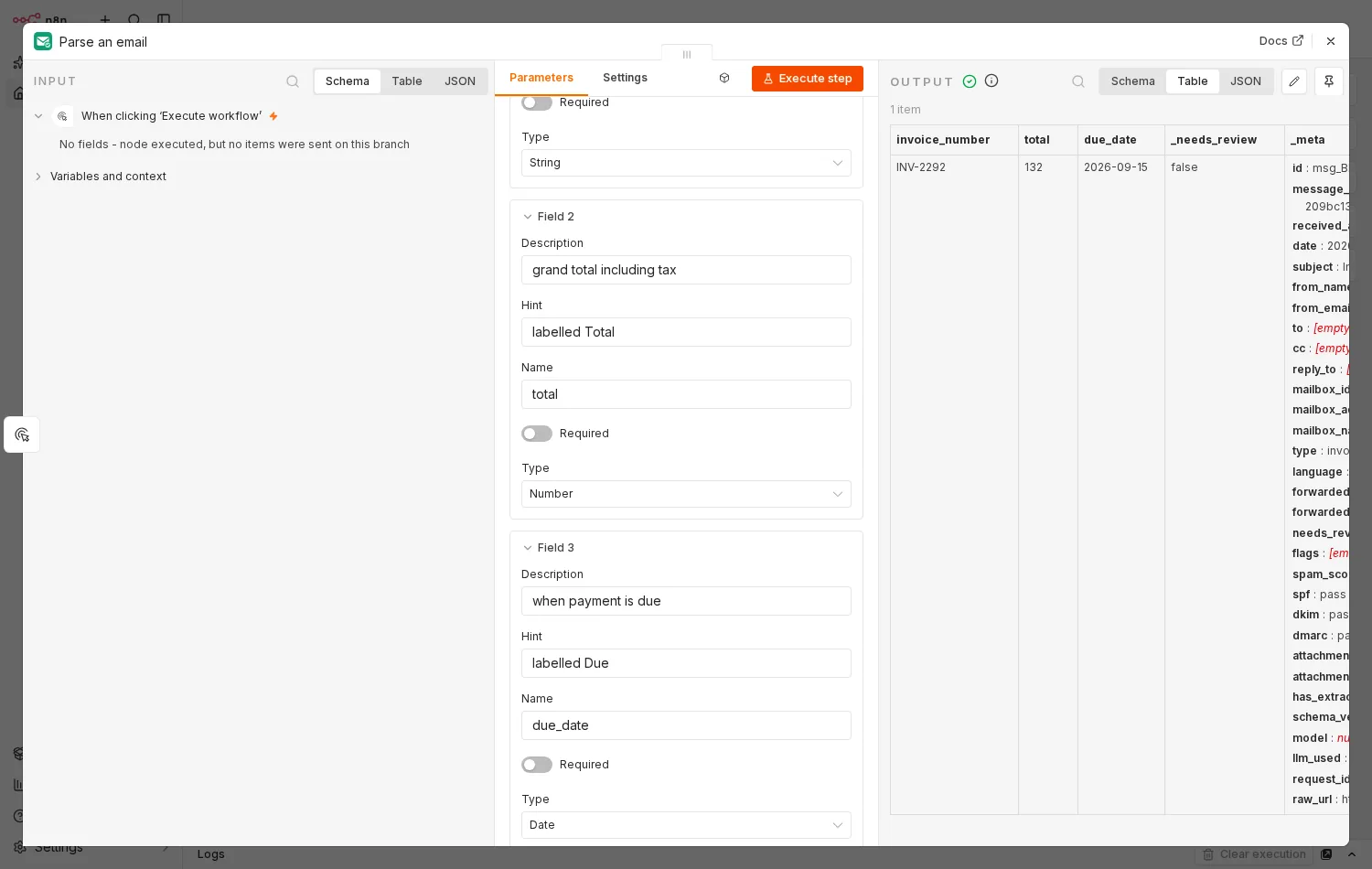Close the Parse an email dialog

(x=1331, y=41)
